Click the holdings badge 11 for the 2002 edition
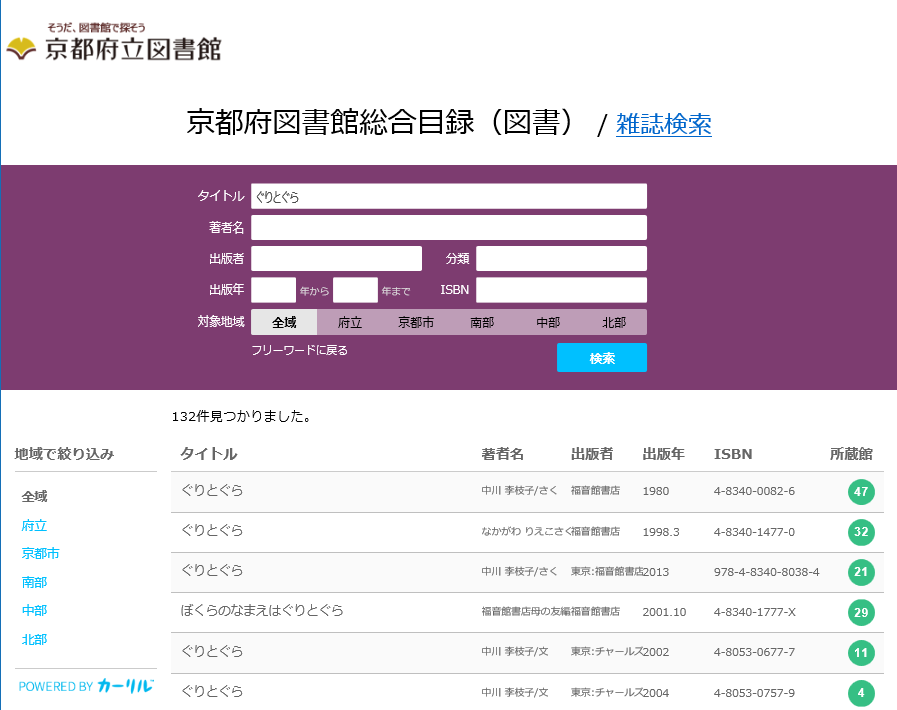The width and height of the screenshot is (897, 710). click(860, 652)
